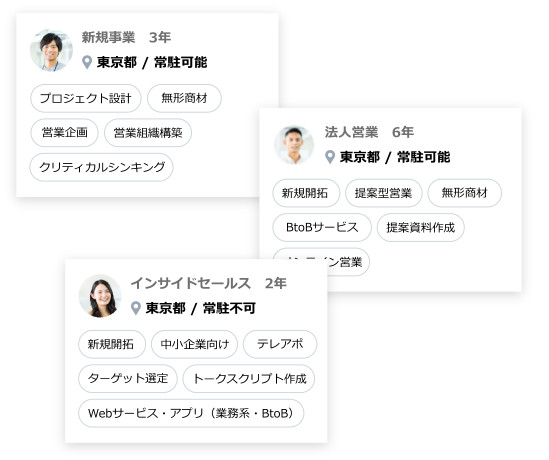Choose the 提案資料作成 tag
Viewport: 549px width, 460px height.
click(421, 228)
